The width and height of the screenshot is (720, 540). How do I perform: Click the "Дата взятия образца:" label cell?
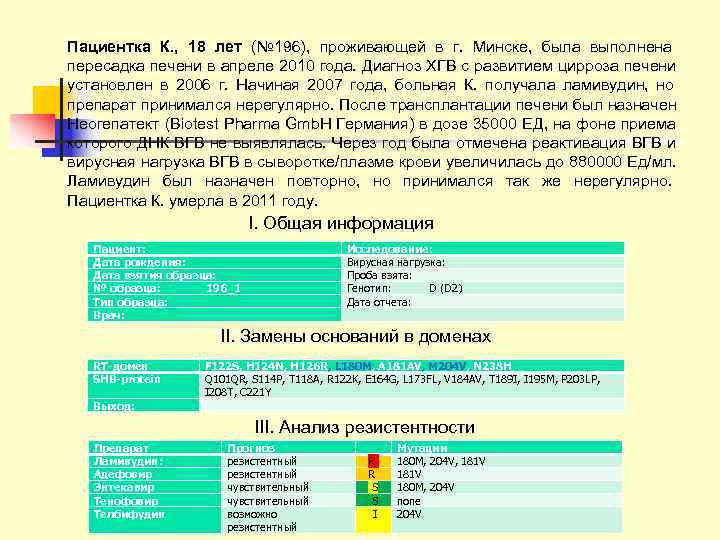coord(214,276)
